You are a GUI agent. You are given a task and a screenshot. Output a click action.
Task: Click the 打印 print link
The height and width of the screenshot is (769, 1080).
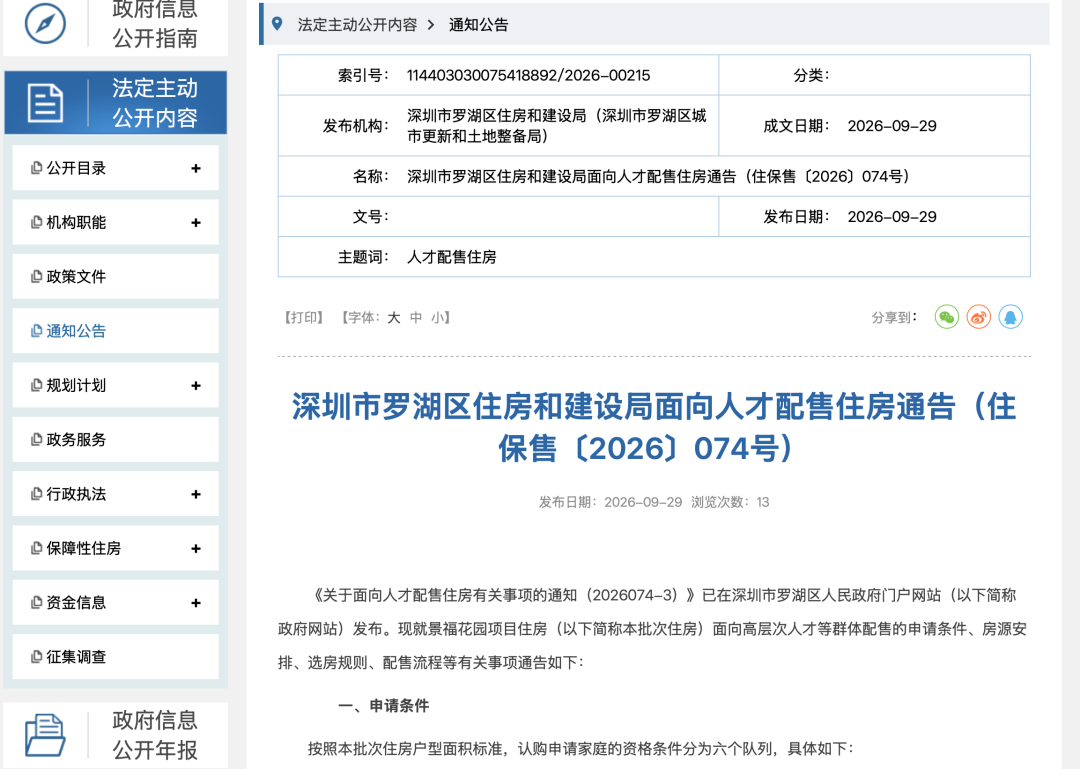click(x=304, y=318)
